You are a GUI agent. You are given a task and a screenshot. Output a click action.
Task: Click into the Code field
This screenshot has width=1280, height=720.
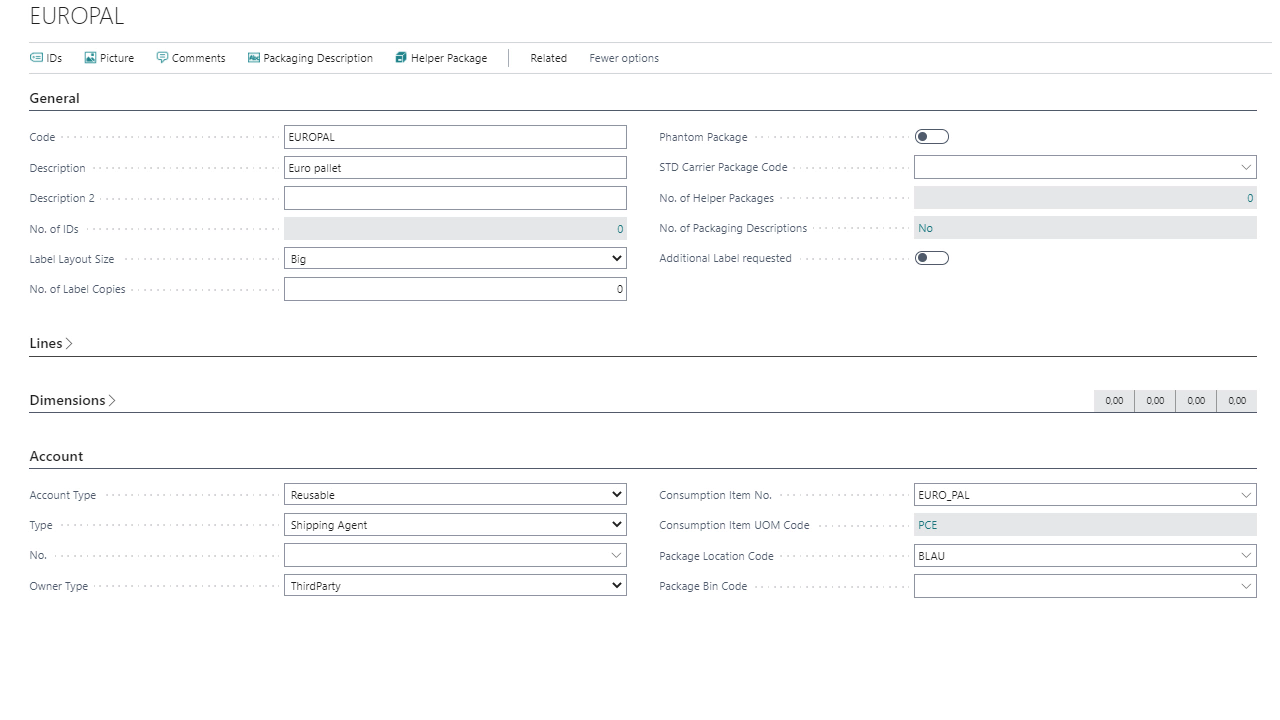(455, 137)
